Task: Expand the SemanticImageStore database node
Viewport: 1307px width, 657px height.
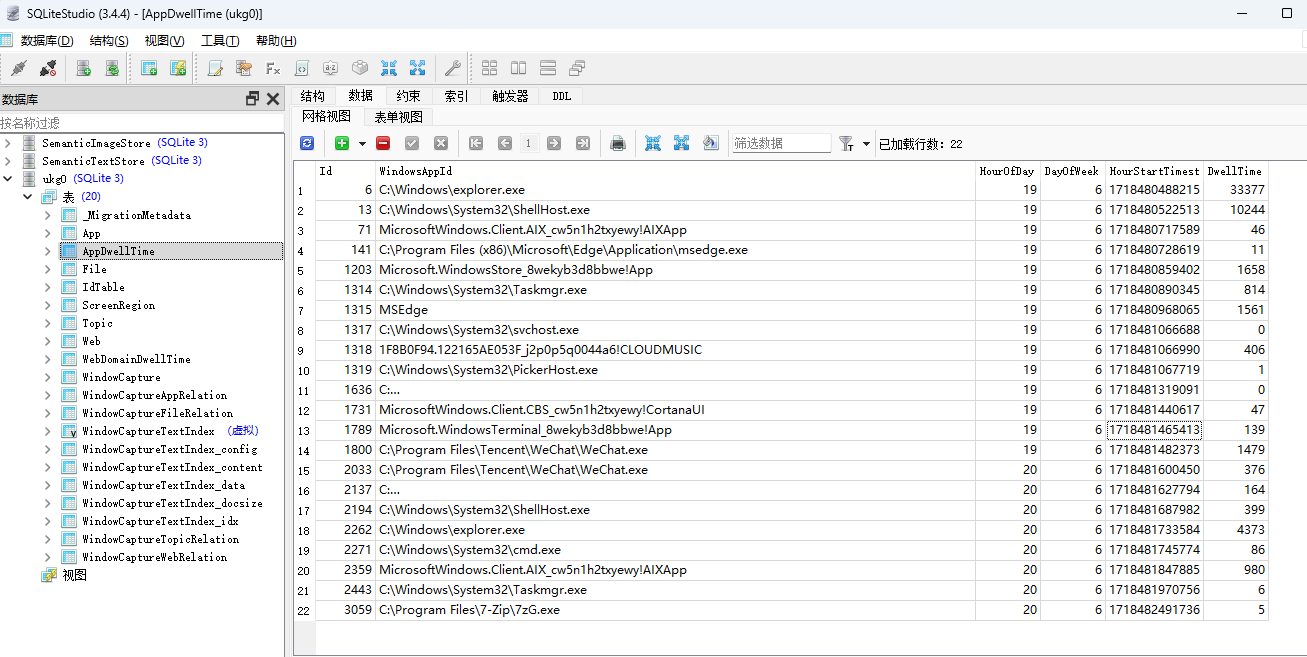Action: (8, 143)
